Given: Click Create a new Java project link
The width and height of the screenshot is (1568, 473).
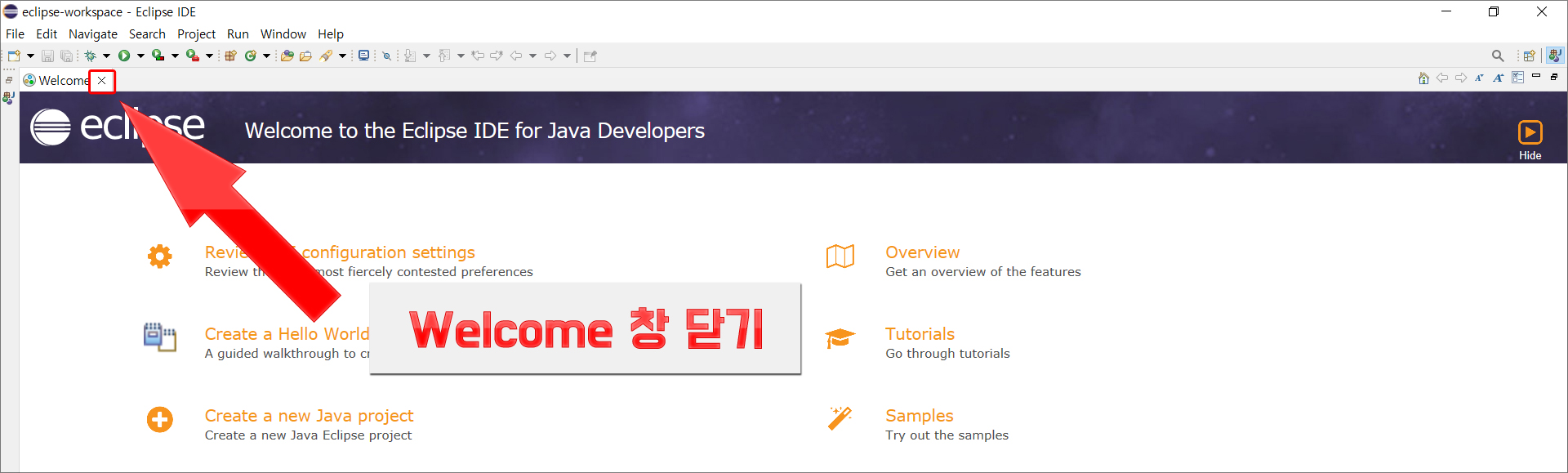Looking at the screenshot, I should [x=310, y=416].
